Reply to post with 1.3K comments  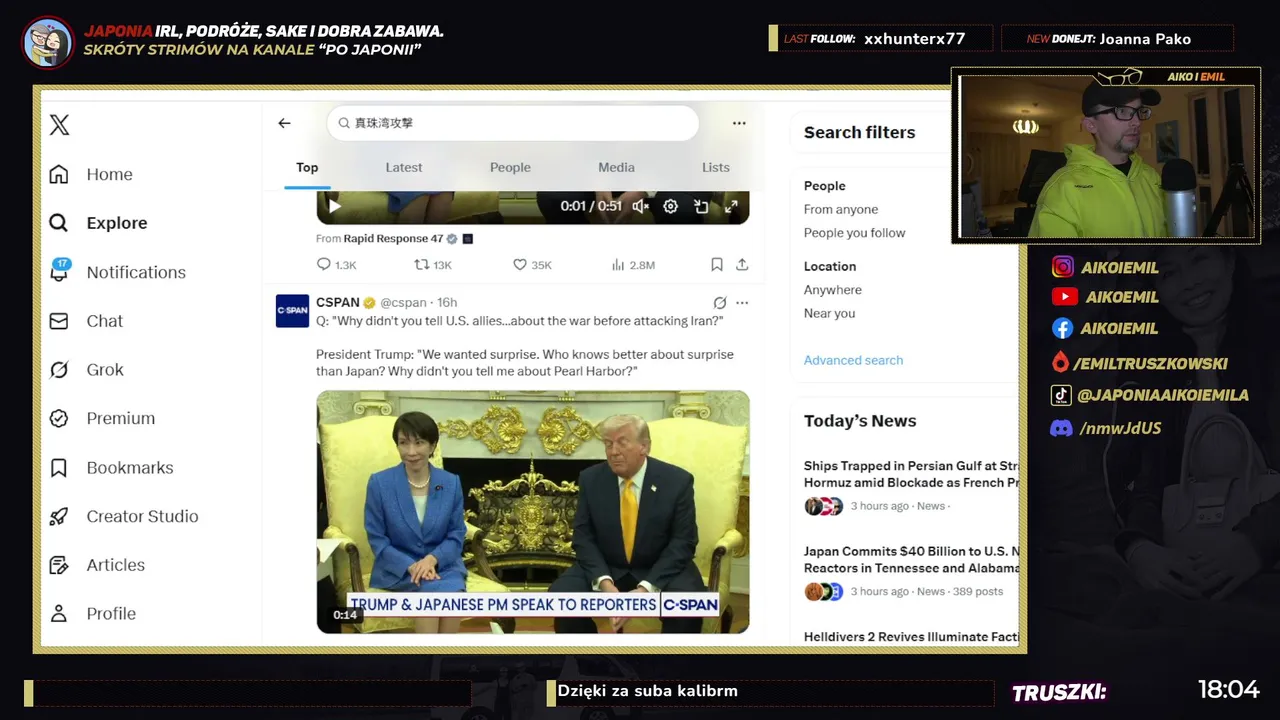click(x=336, y=265)
